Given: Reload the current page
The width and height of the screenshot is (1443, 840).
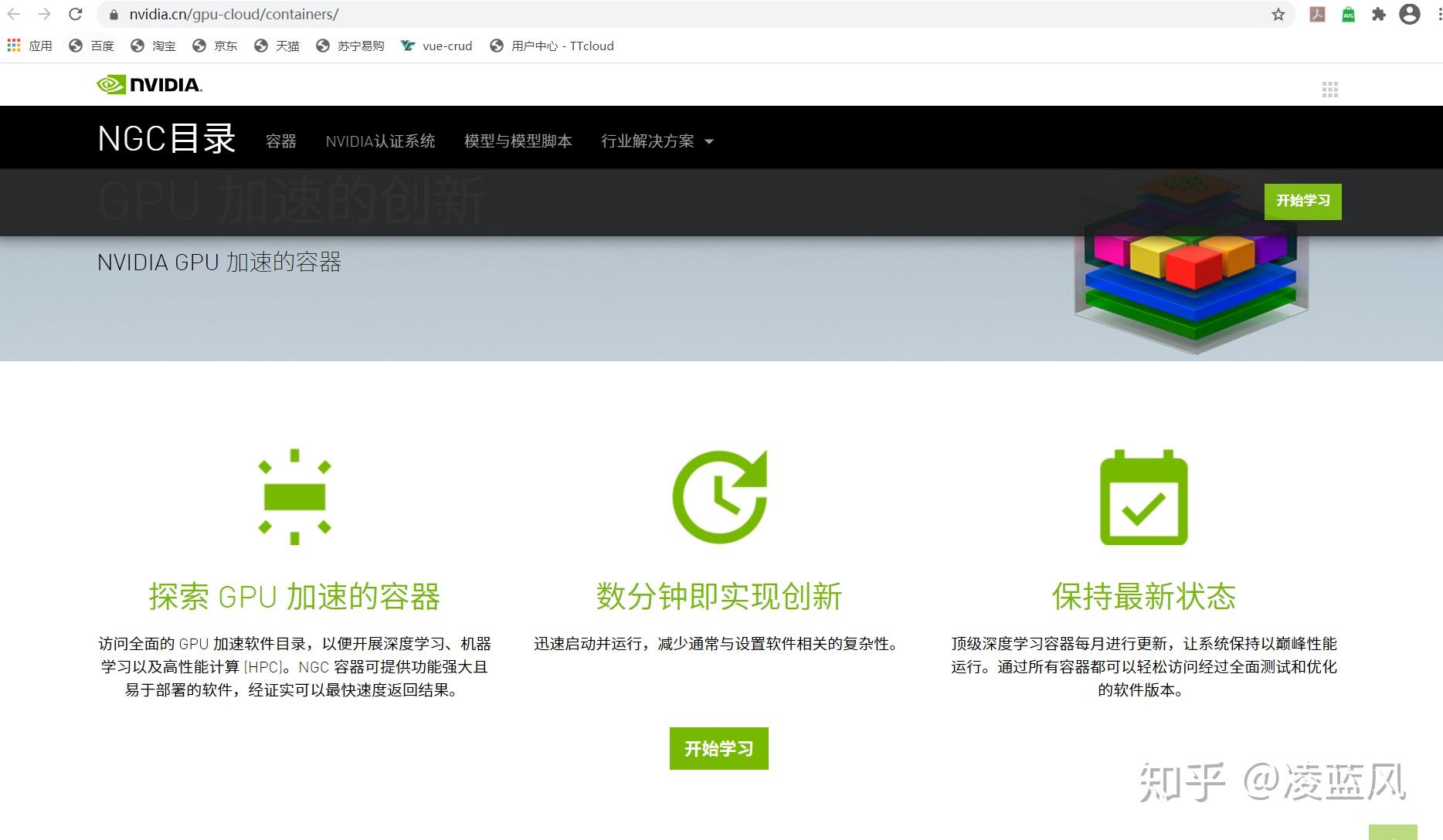Looking at the screenshot, I should [75, 14].
